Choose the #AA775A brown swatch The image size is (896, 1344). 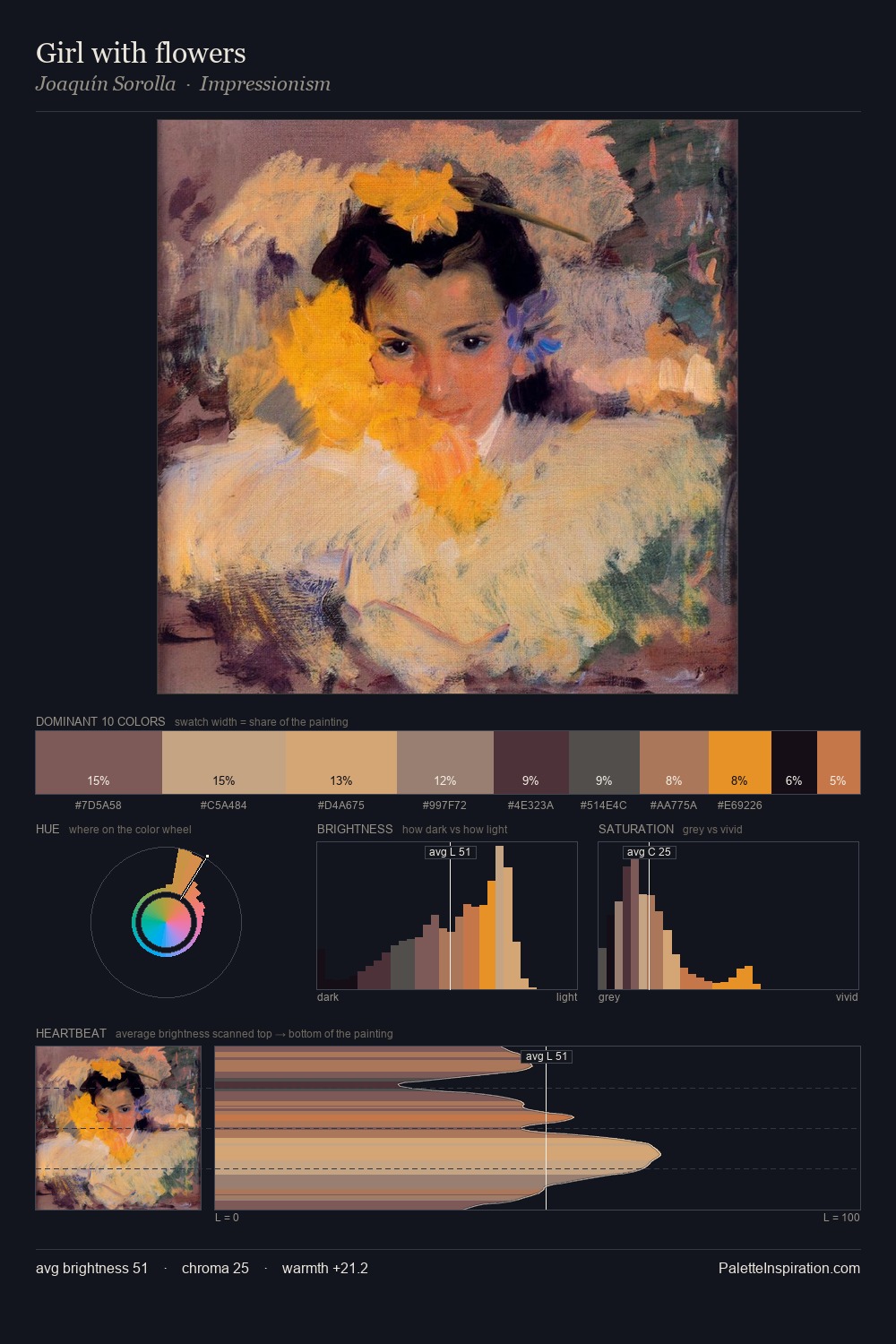click(x=674, y=762)
